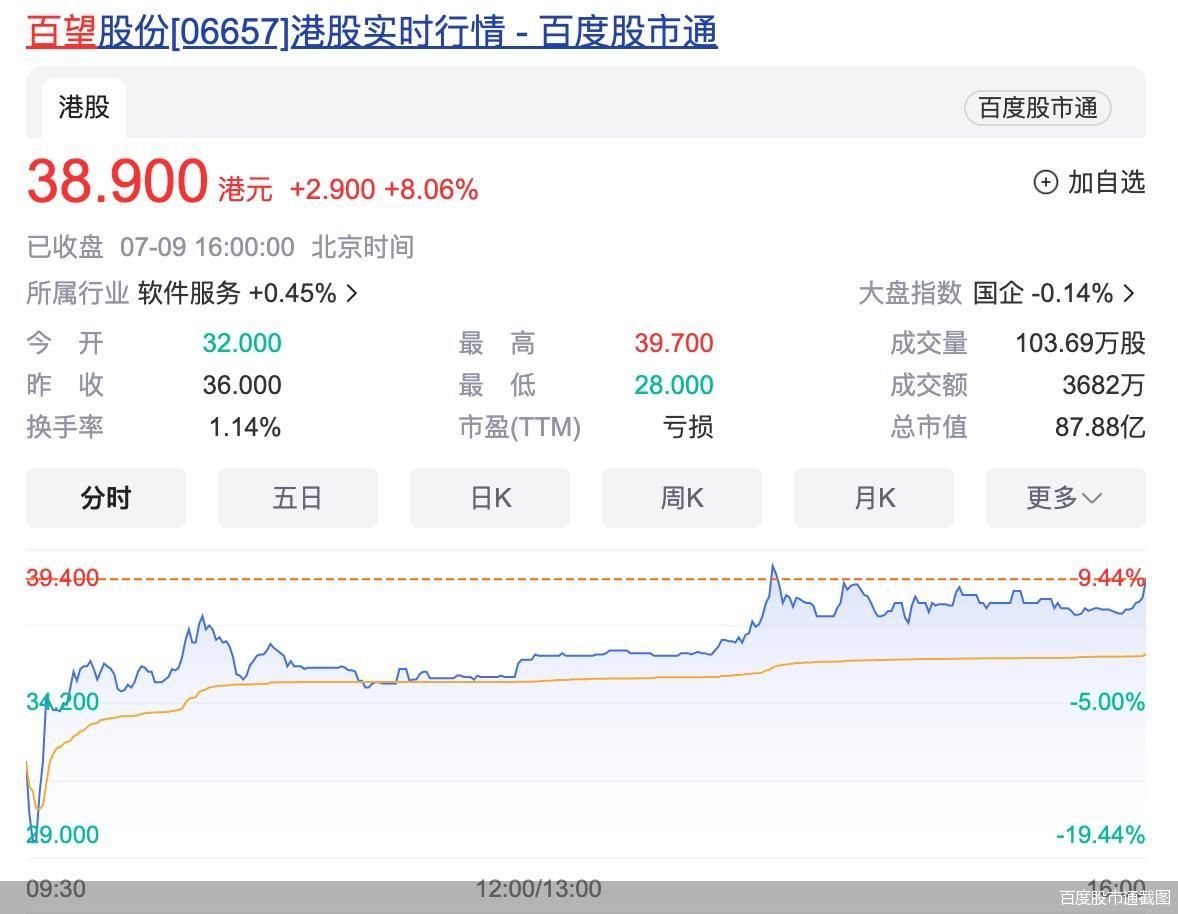Switch to the 周K chart tab
Image resolution: width=1178 pixels, height=914 pixels.
click(681, 498)
